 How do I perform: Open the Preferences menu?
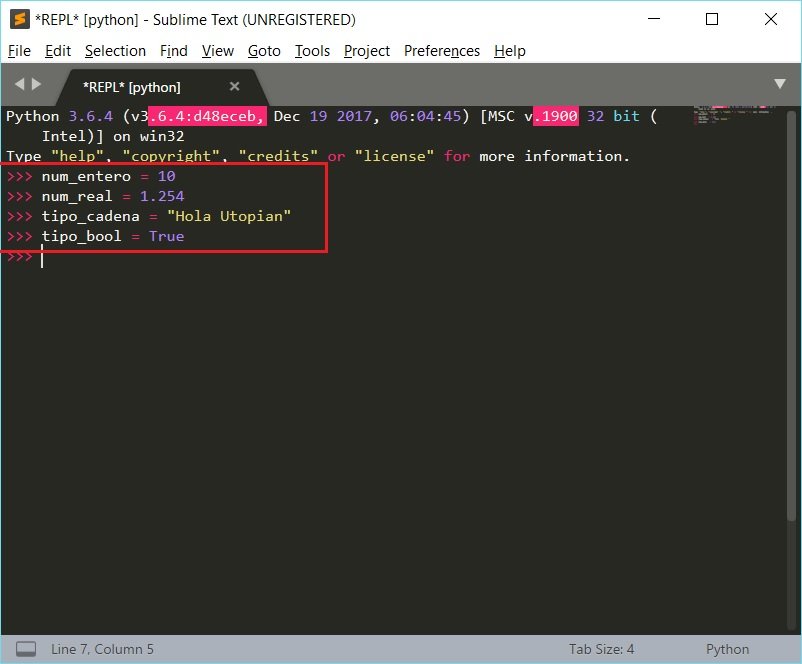pos(441,51)
